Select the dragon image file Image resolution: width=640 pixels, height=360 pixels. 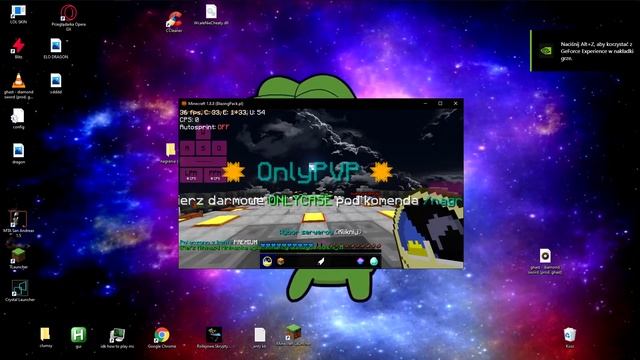click(18, 153)
